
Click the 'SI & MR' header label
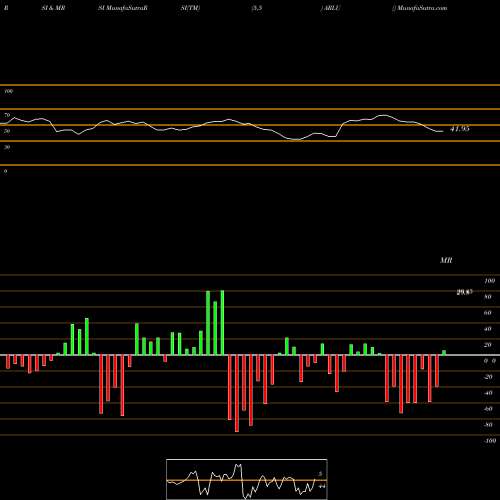click(x=53, y=8)
